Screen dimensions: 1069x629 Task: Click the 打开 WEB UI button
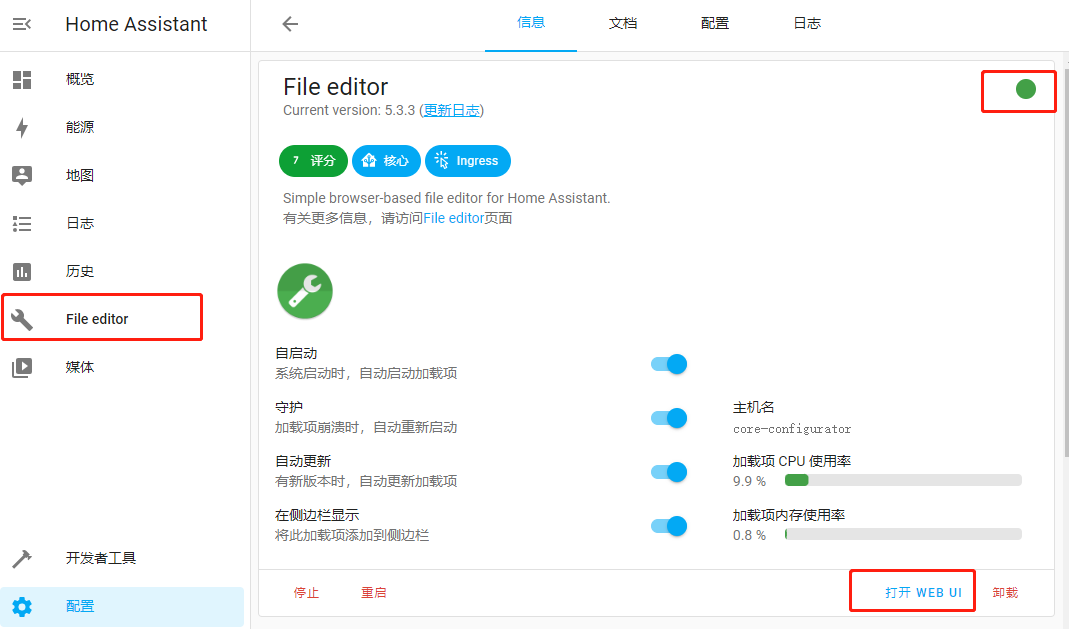923,593
